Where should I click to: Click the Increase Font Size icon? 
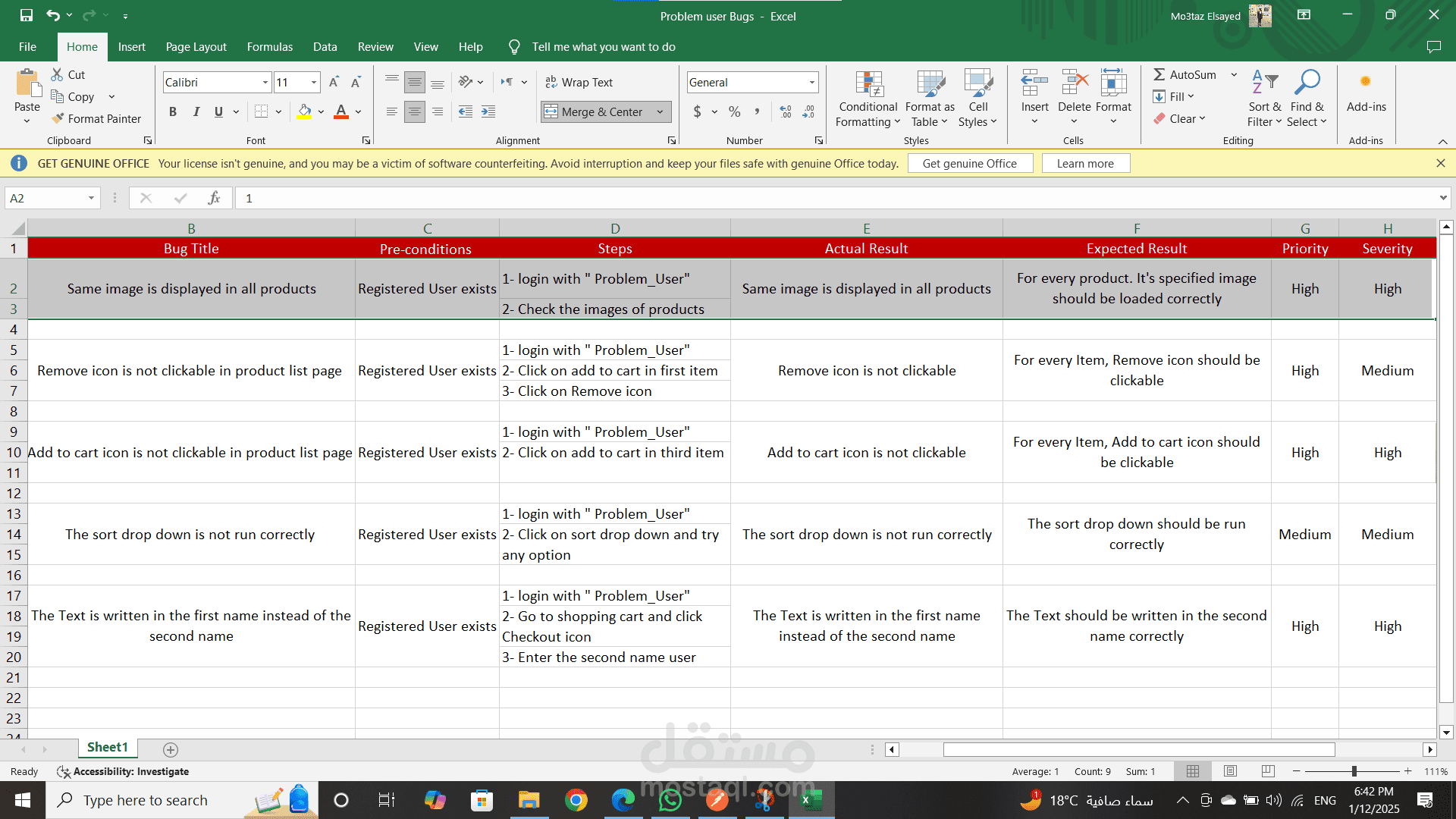pos(334,82)
